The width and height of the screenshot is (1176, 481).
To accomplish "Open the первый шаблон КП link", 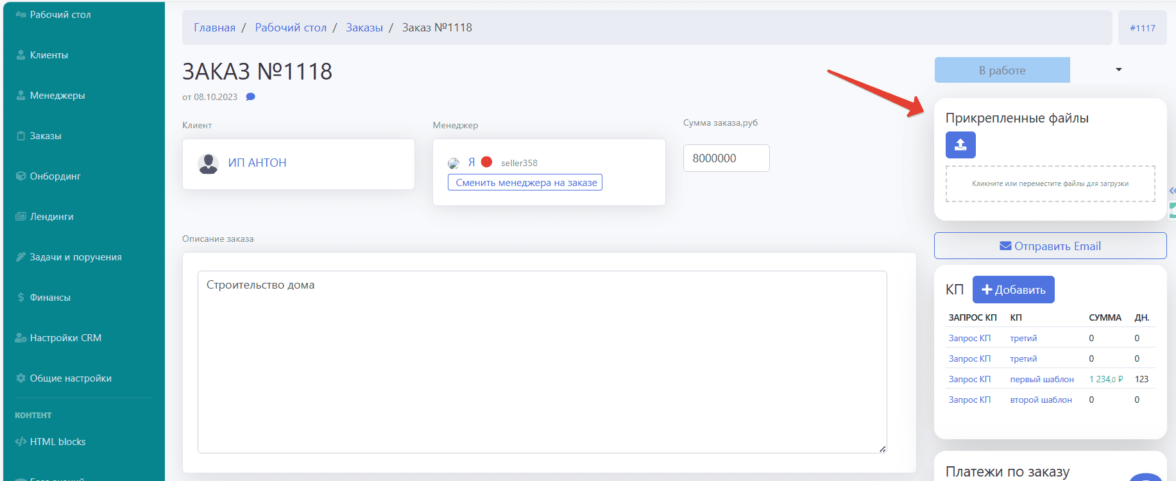I will coord(1042,379).
